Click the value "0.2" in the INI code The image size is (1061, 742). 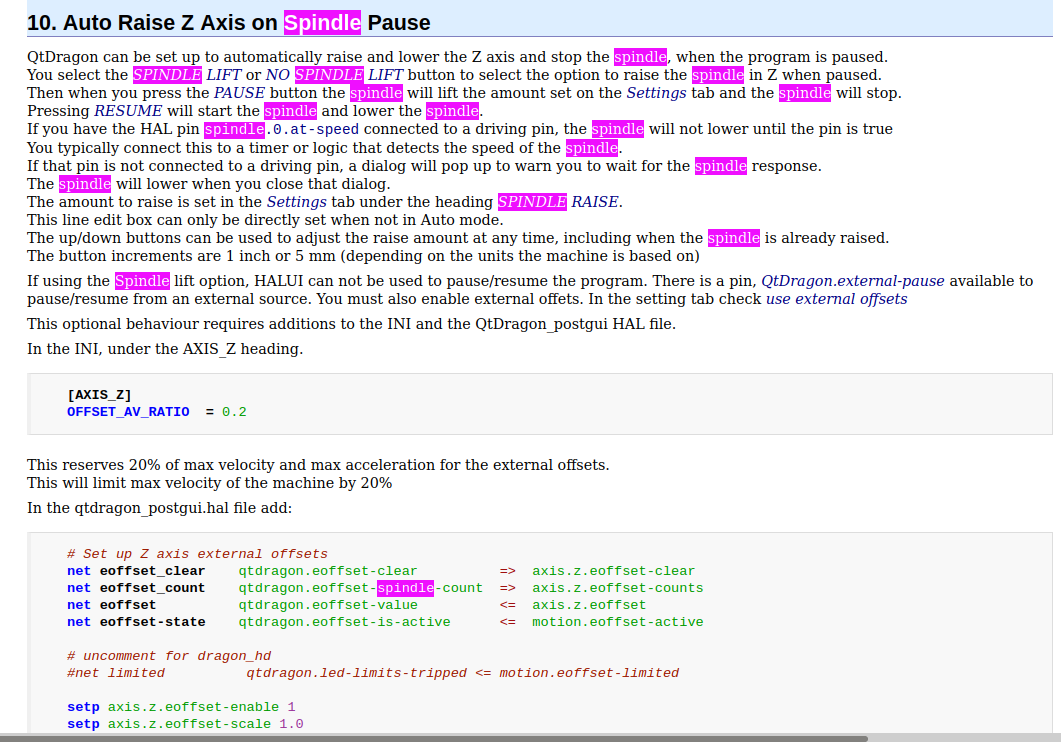(x=234, y=412)
